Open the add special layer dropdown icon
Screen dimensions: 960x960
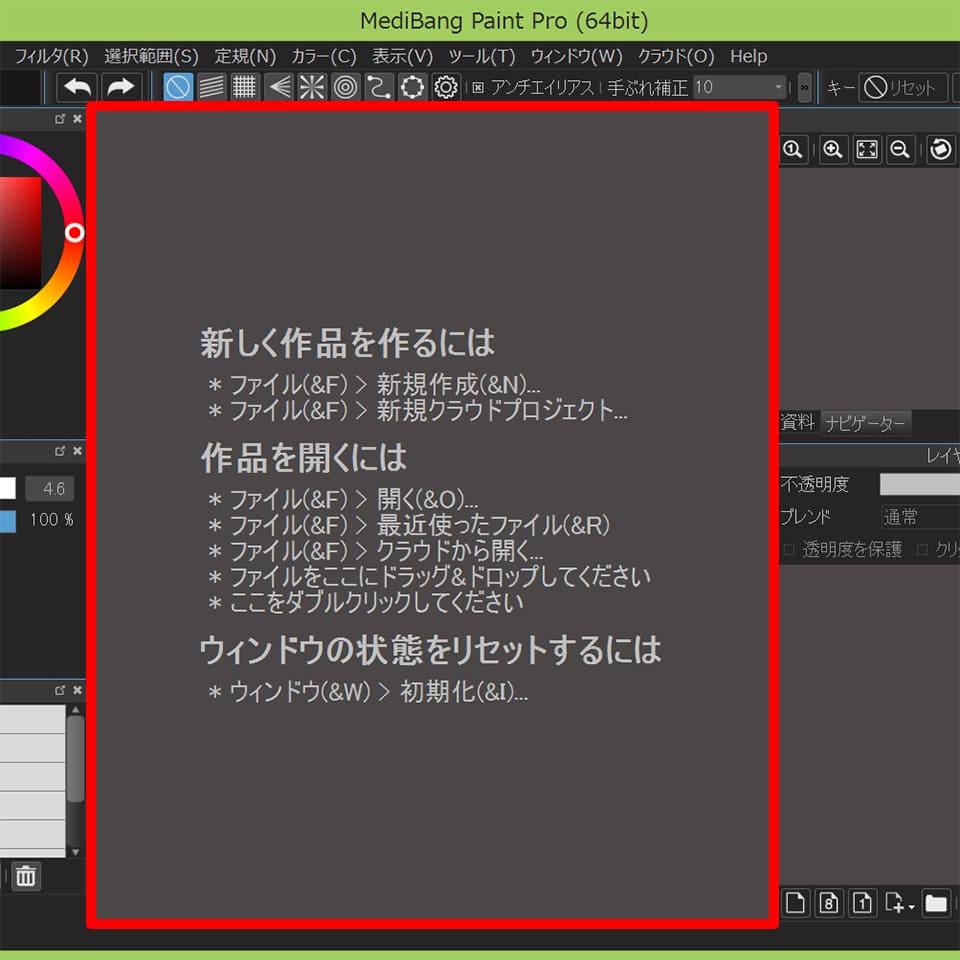coord(899,903)
